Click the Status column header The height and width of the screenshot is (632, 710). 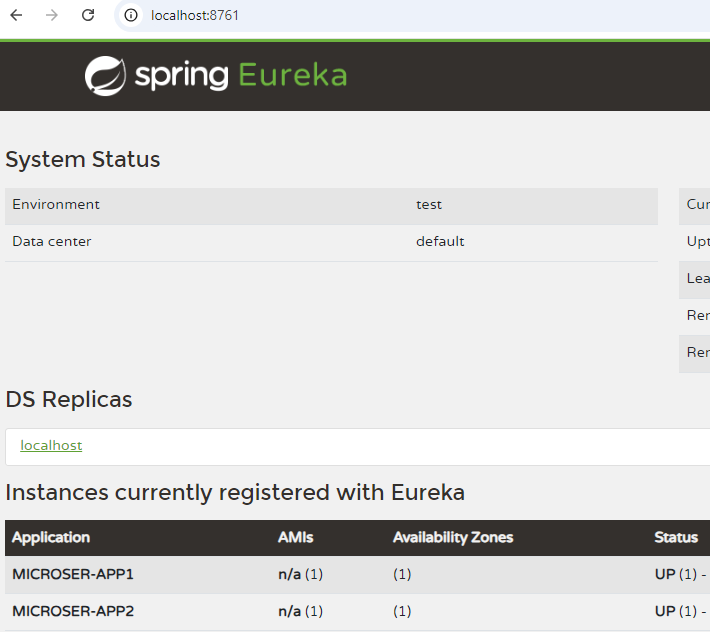pos(676,537)
